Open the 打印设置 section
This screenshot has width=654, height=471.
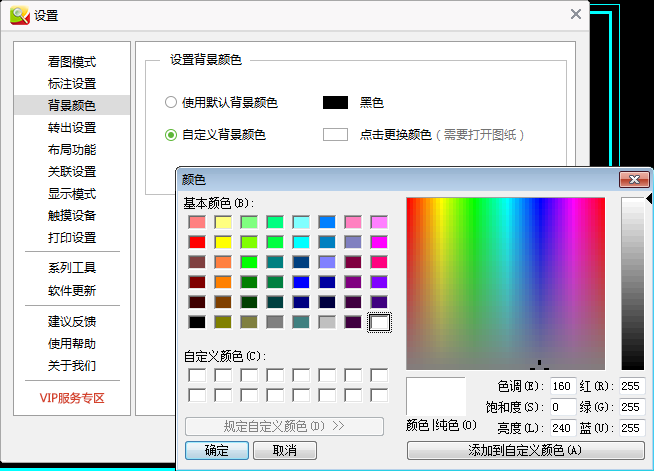tap(72, 238)
